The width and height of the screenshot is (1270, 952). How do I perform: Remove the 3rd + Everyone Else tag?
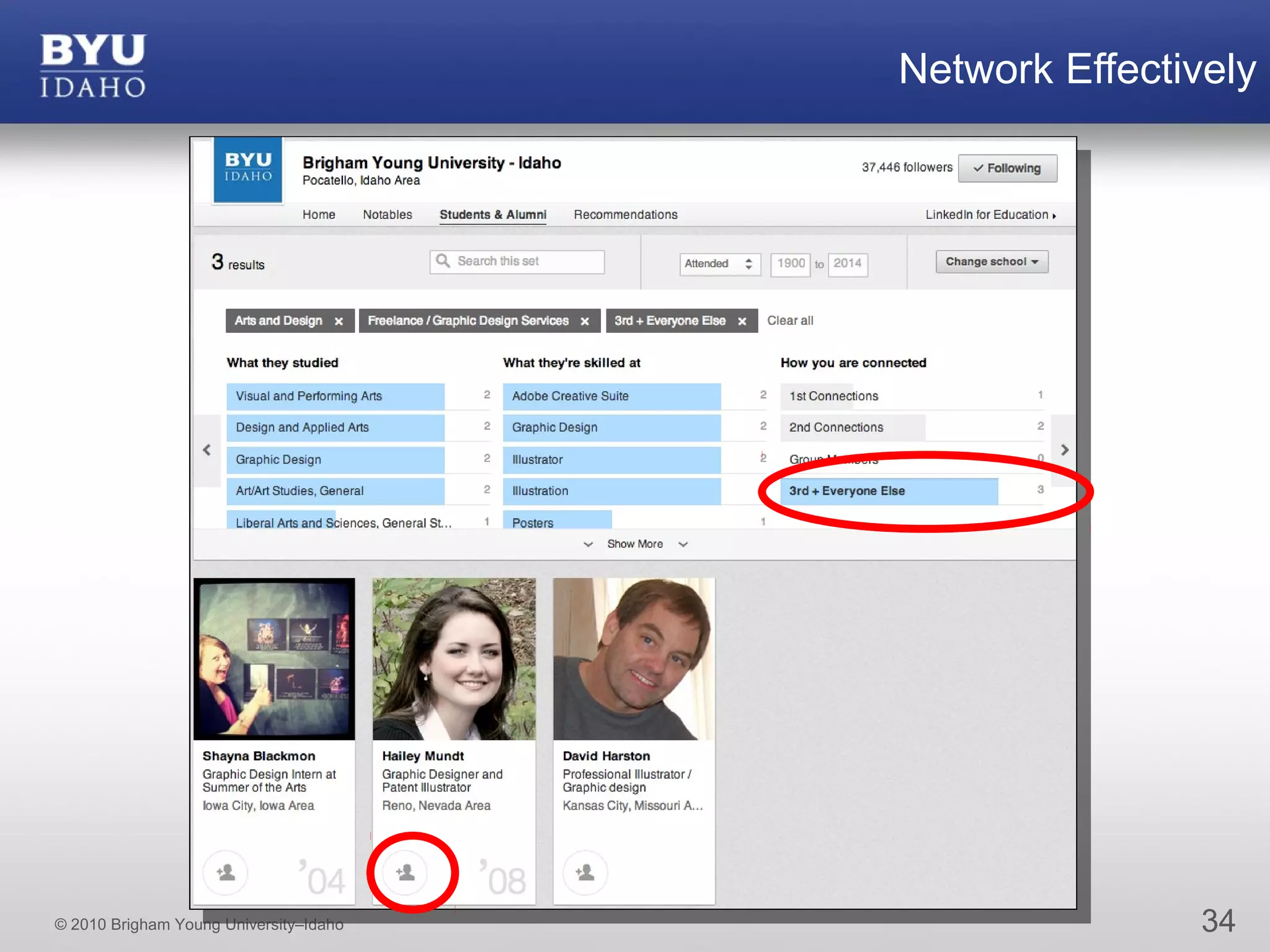point(742,321)
